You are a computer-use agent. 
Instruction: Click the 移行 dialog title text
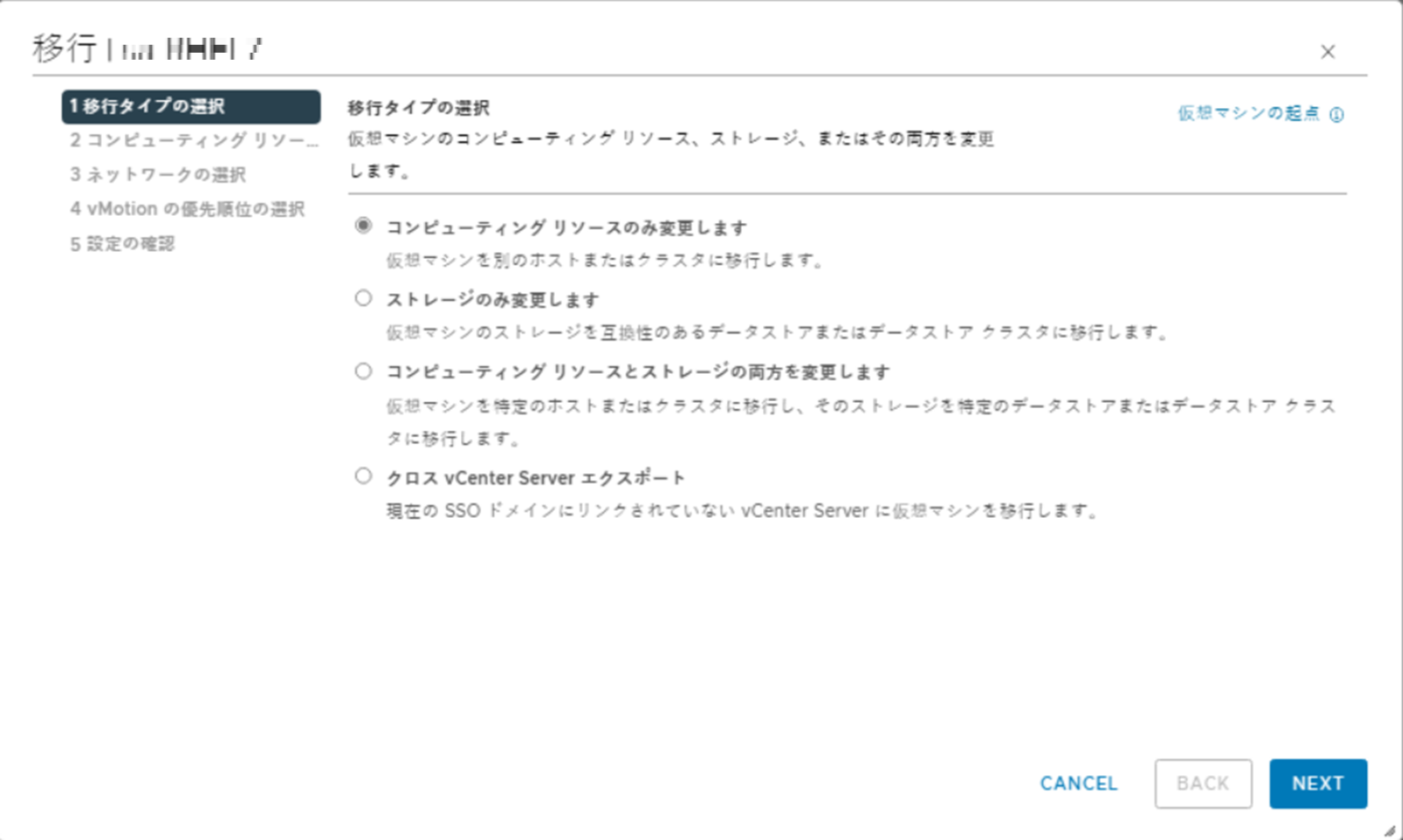pyautogui.click(x=64, y=48)
